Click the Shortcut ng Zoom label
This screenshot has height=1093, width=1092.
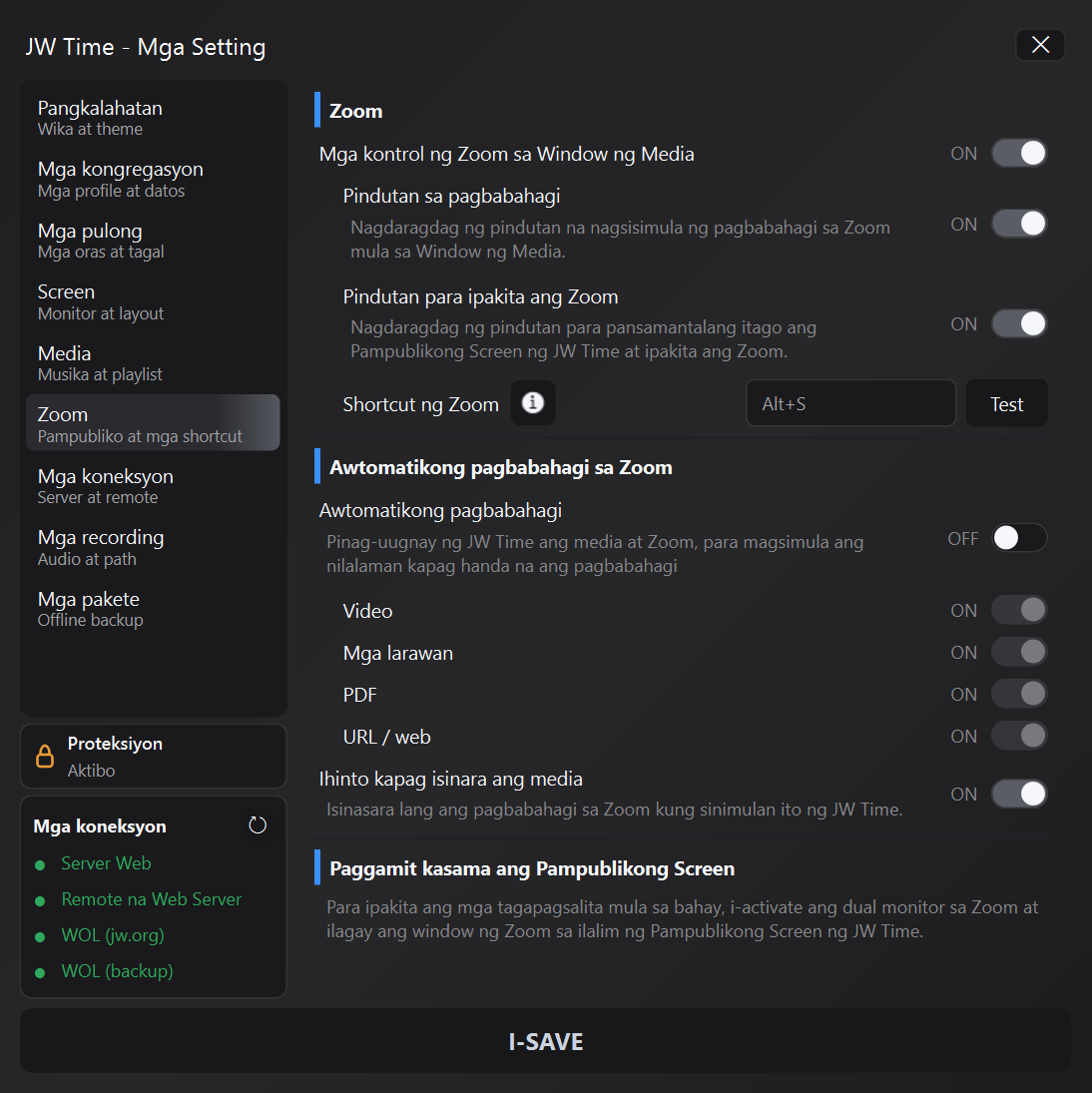[421, 404]
